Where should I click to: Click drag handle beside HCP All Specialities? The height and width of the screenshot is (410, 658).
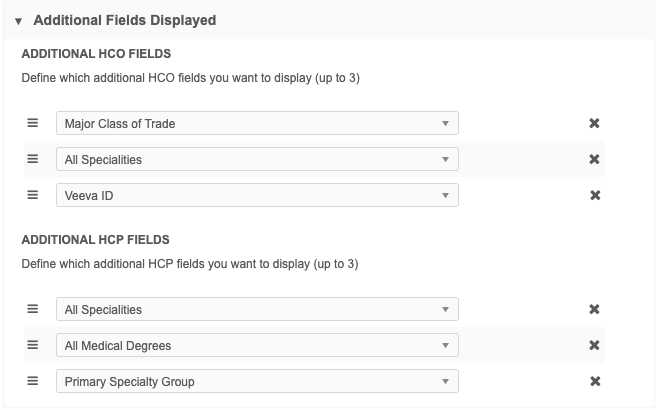(32, 309)
